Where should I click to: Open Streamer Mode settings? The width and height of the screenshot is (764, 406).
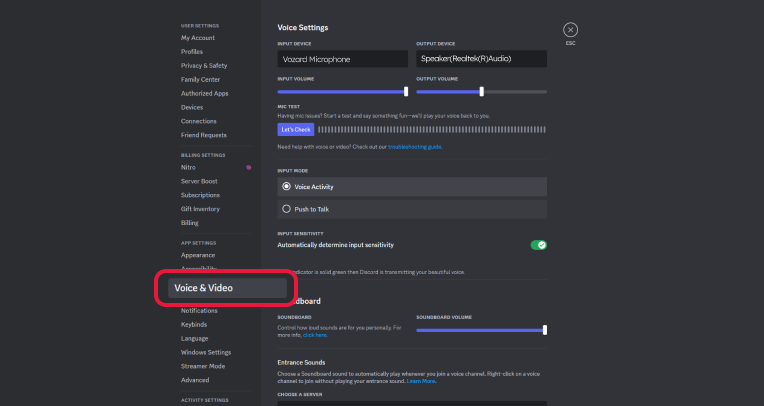point(203,366)
